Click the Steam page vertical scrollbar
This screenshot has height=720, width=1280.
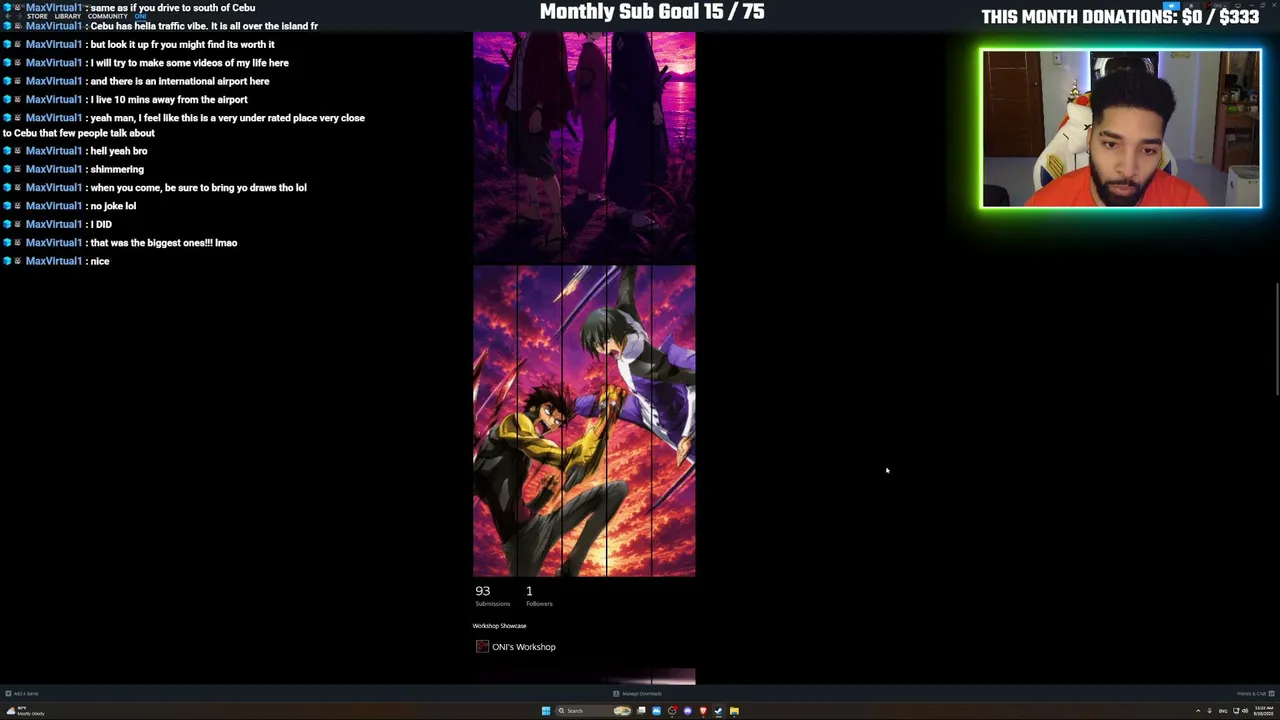pos(1276,340)
